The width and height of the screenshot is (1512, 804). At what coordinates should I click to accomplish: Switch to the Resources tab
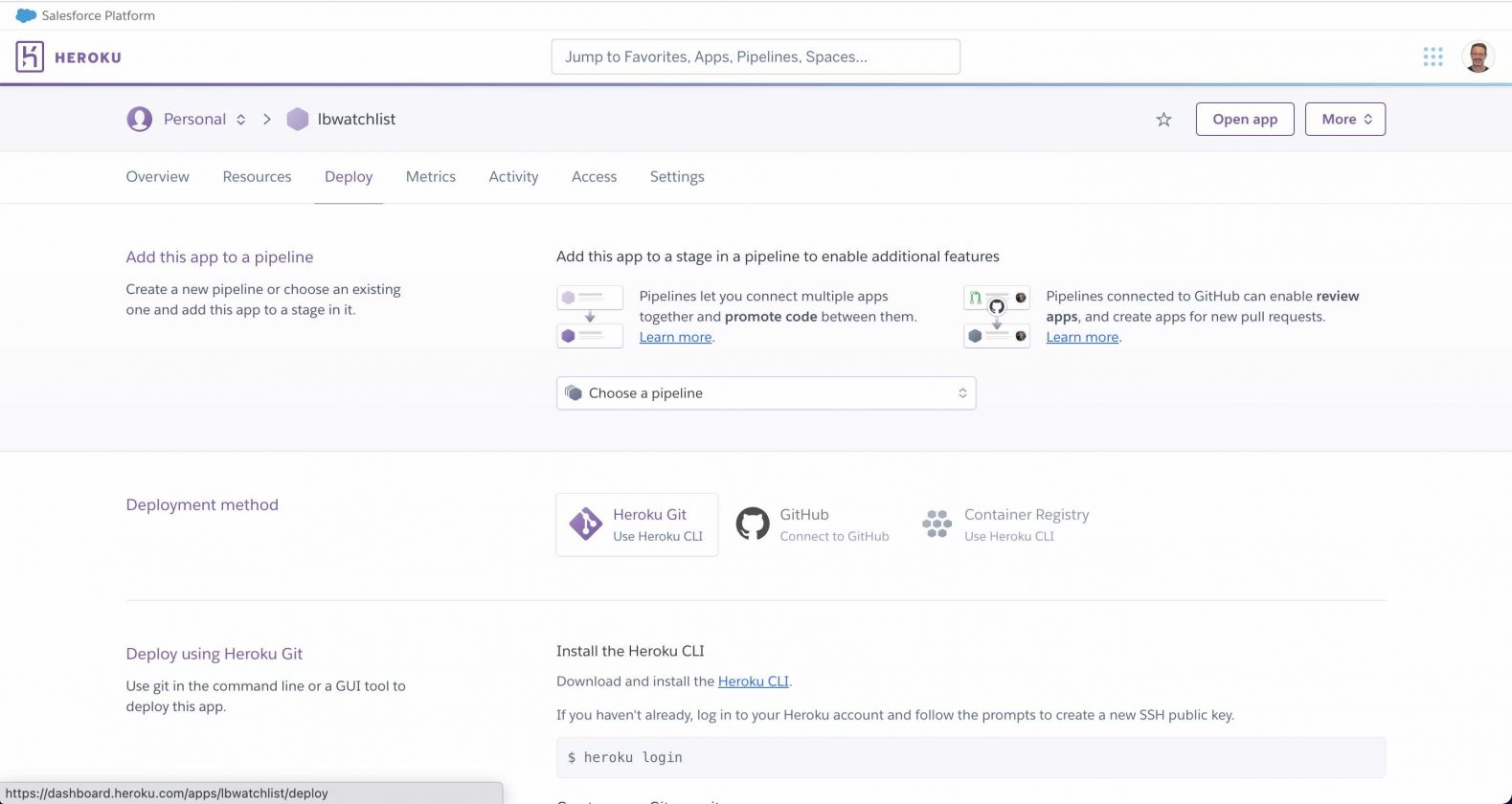coord(257,177)
